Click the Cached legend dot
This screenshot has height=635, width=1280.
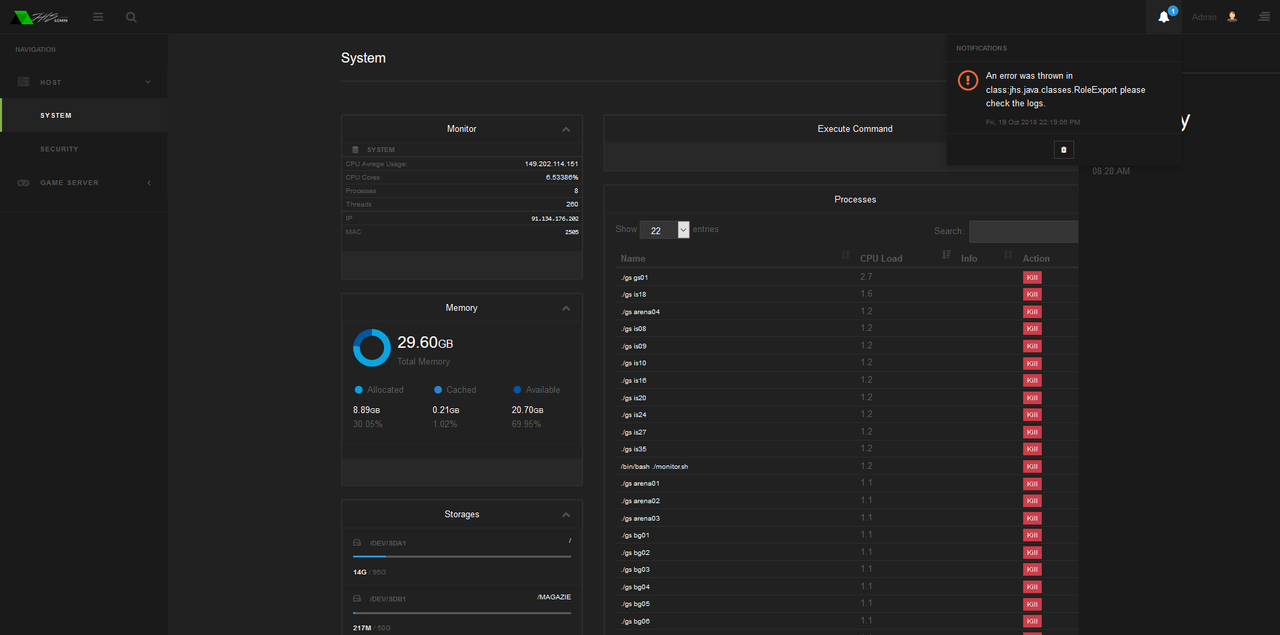coord(438,390)
